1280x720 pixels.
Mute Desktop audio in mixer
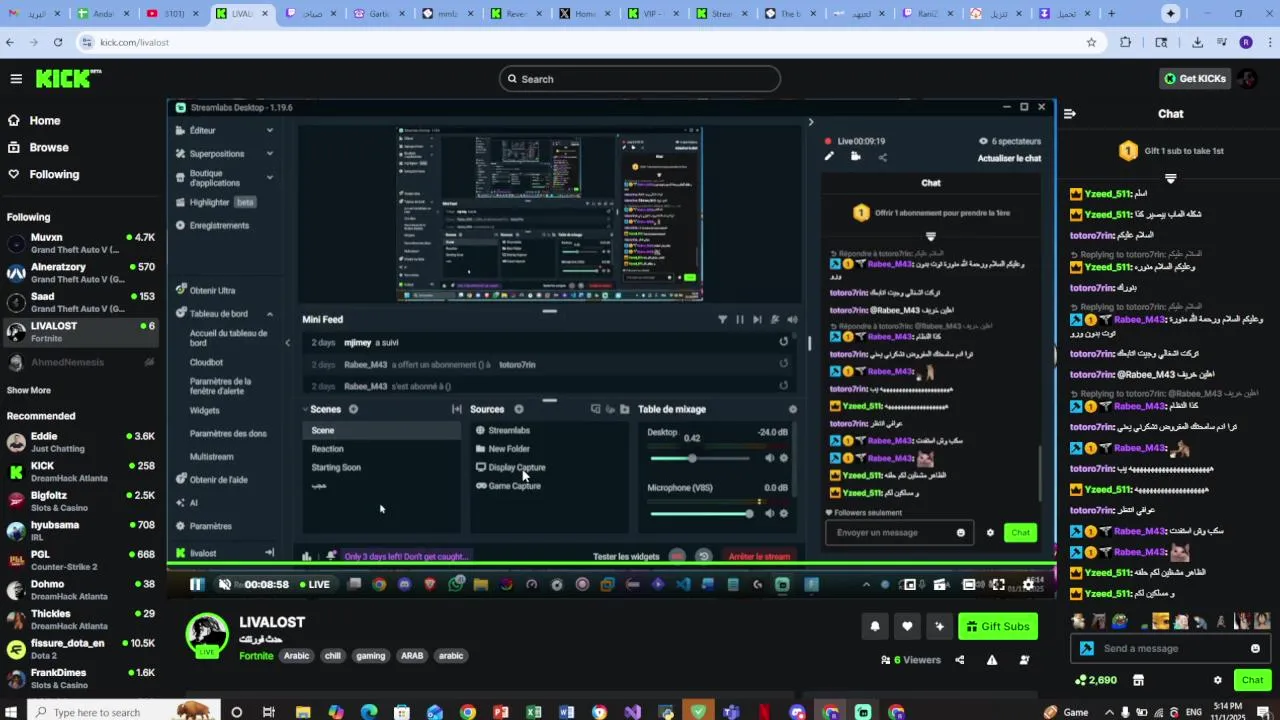click(x=769, y=458)
